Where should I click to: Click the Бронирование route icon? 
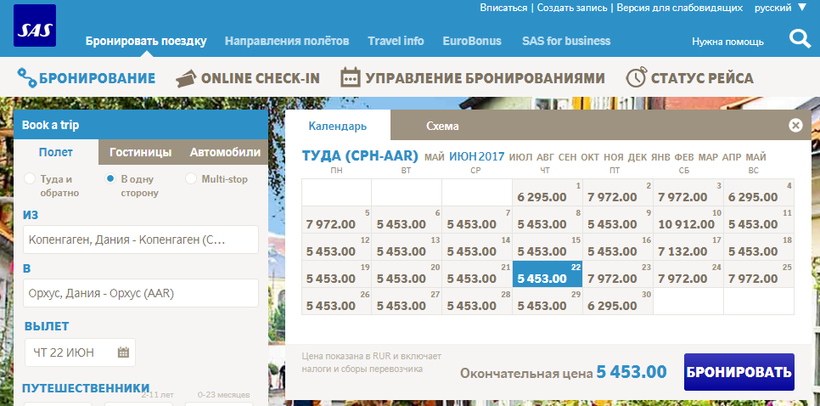[x=25, y=78]
